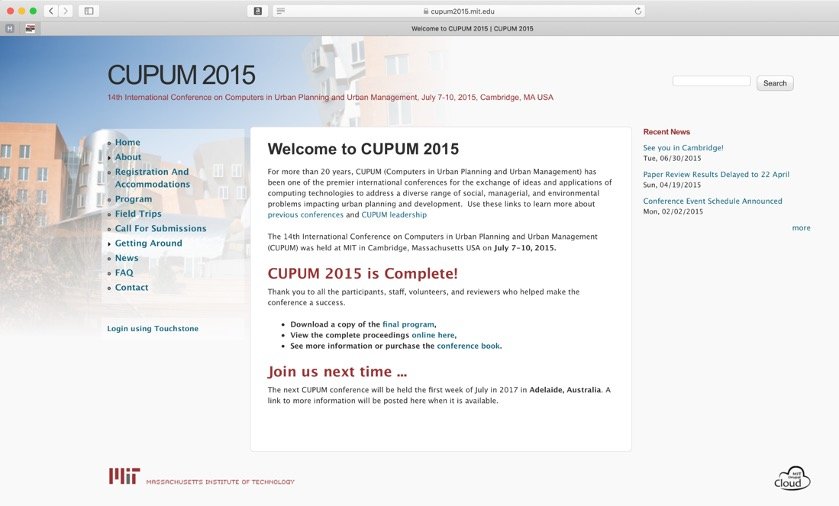Click the 14th International Conference subtitle text
Viewport: 839px width, 506px height.
pyautogui.click(x=330, y=97)
